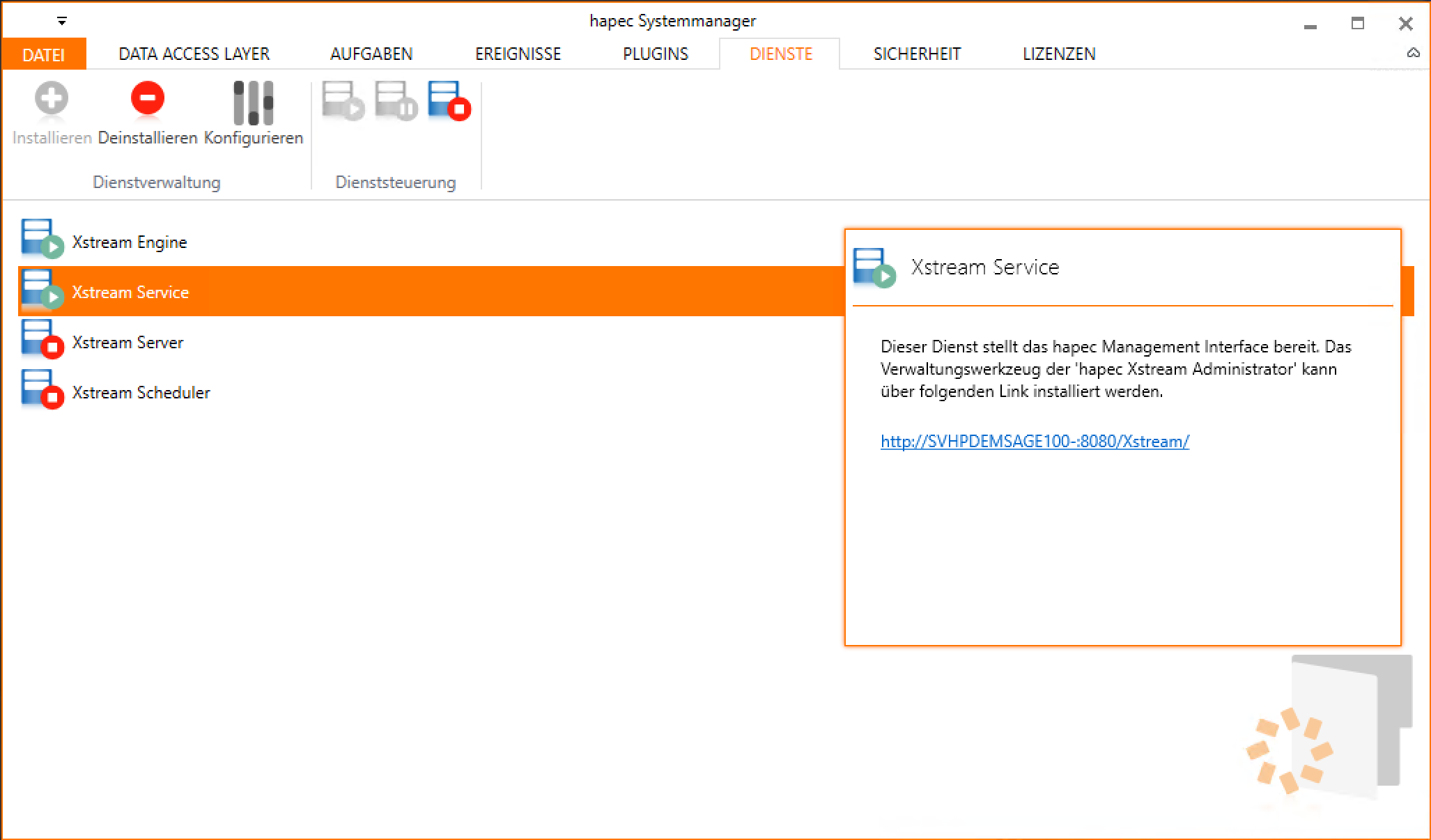Open the LIZENZEN tab
The image size is (1431, 840).
1059,54
